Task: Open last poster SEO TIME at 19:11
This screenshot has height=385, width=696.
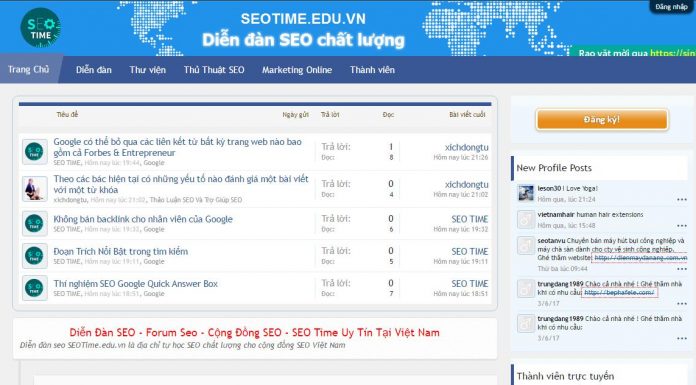Action: [x=470, y=252]
